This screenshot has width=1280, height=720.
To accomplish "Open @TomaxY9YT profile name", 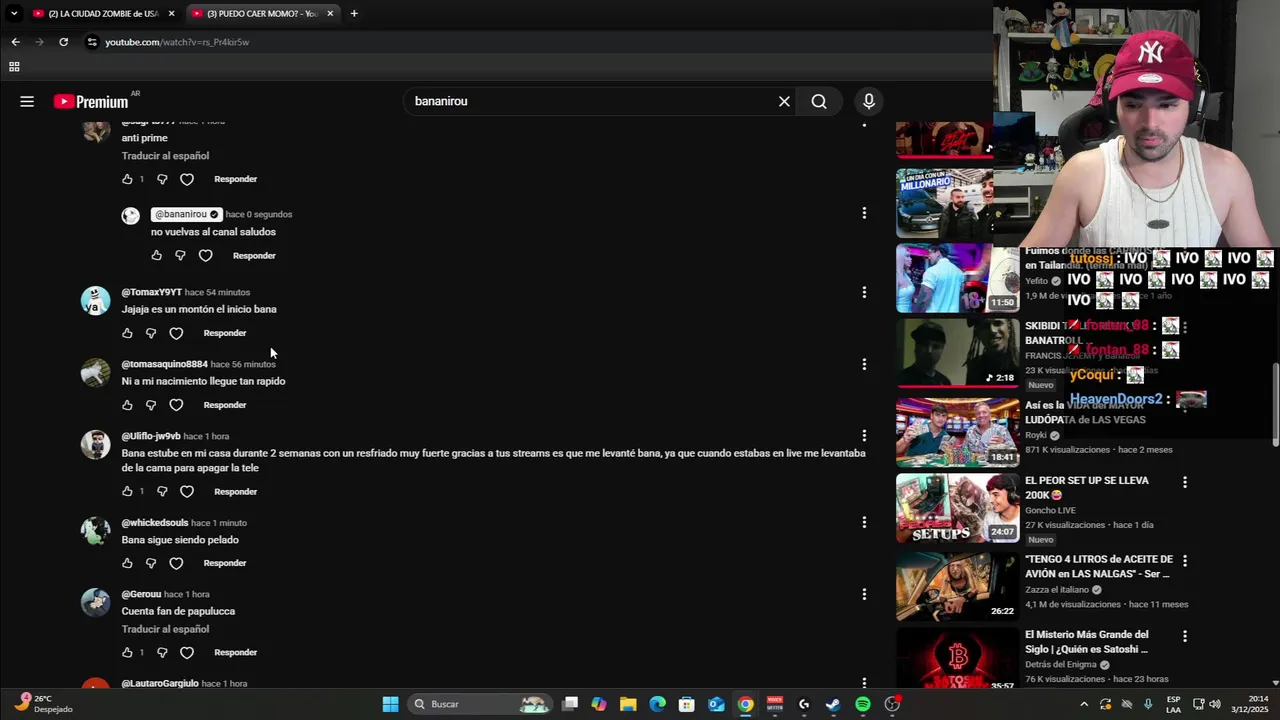I will pyautogui.click(x=151, y=292).
